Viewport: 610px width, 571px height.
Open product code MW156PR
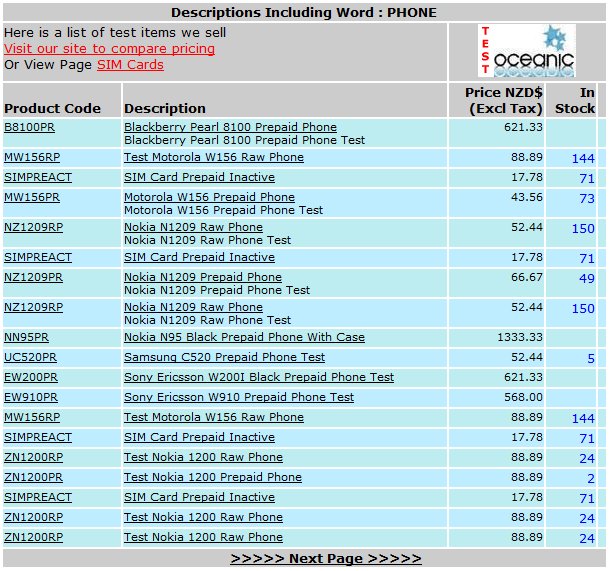pyautogui.click(x=32, y=197)
